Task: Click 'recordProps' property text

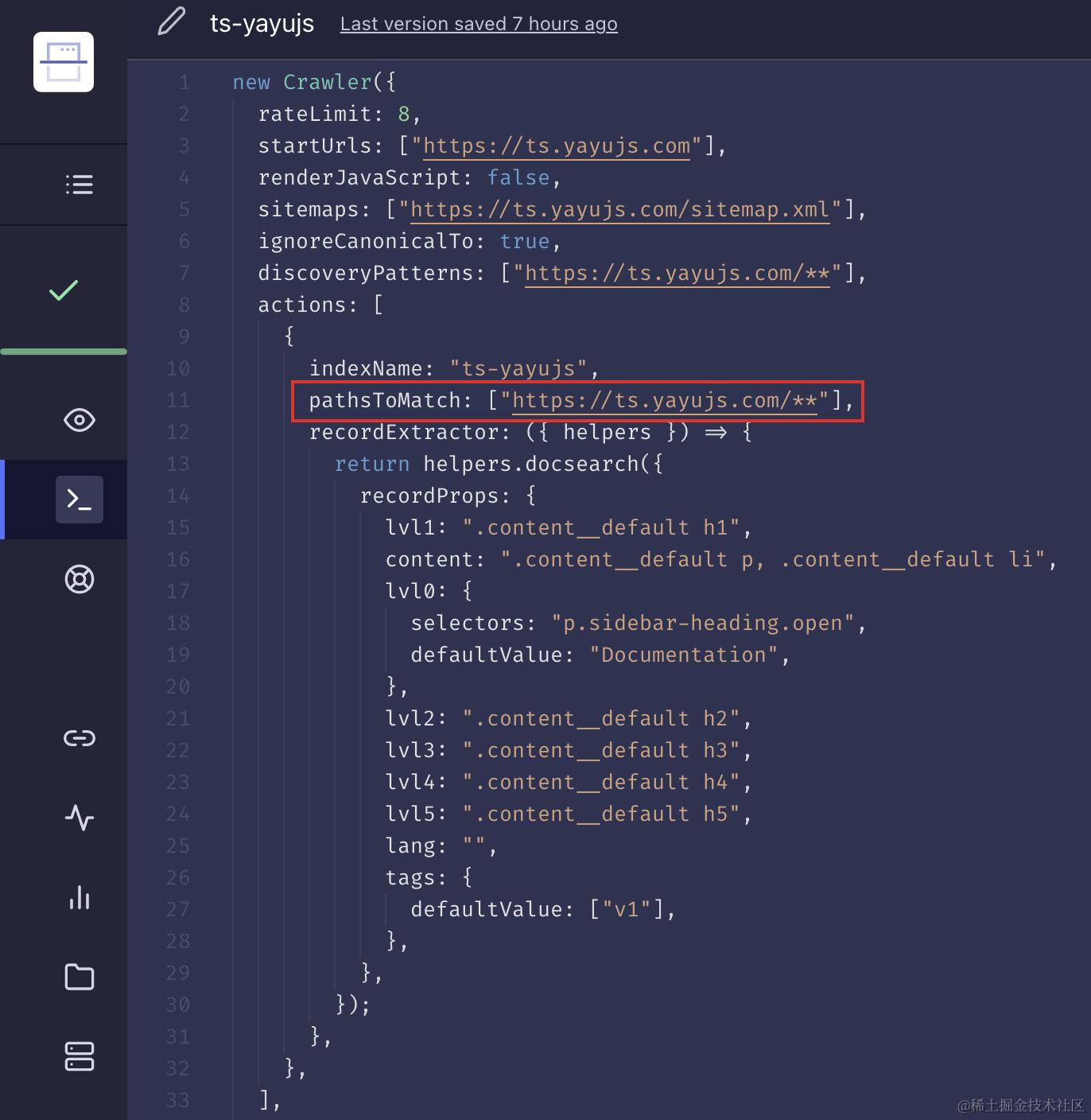Action: click(429, 496)
